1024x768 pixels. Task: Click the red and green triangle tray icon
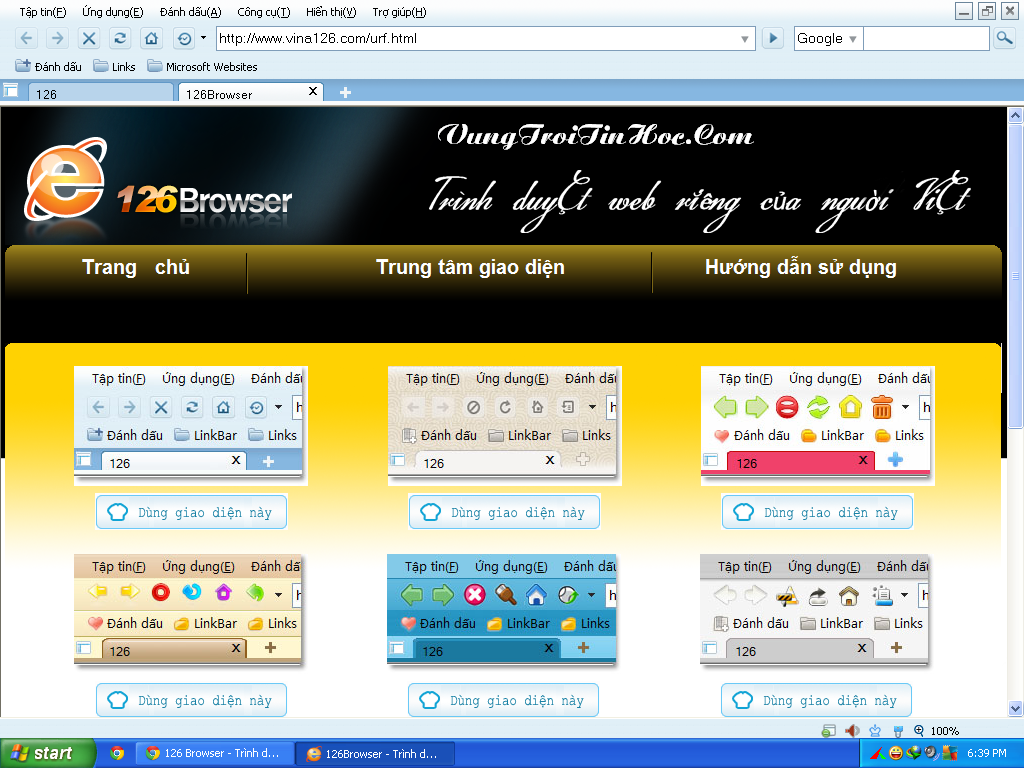click(x=878, y=753)
